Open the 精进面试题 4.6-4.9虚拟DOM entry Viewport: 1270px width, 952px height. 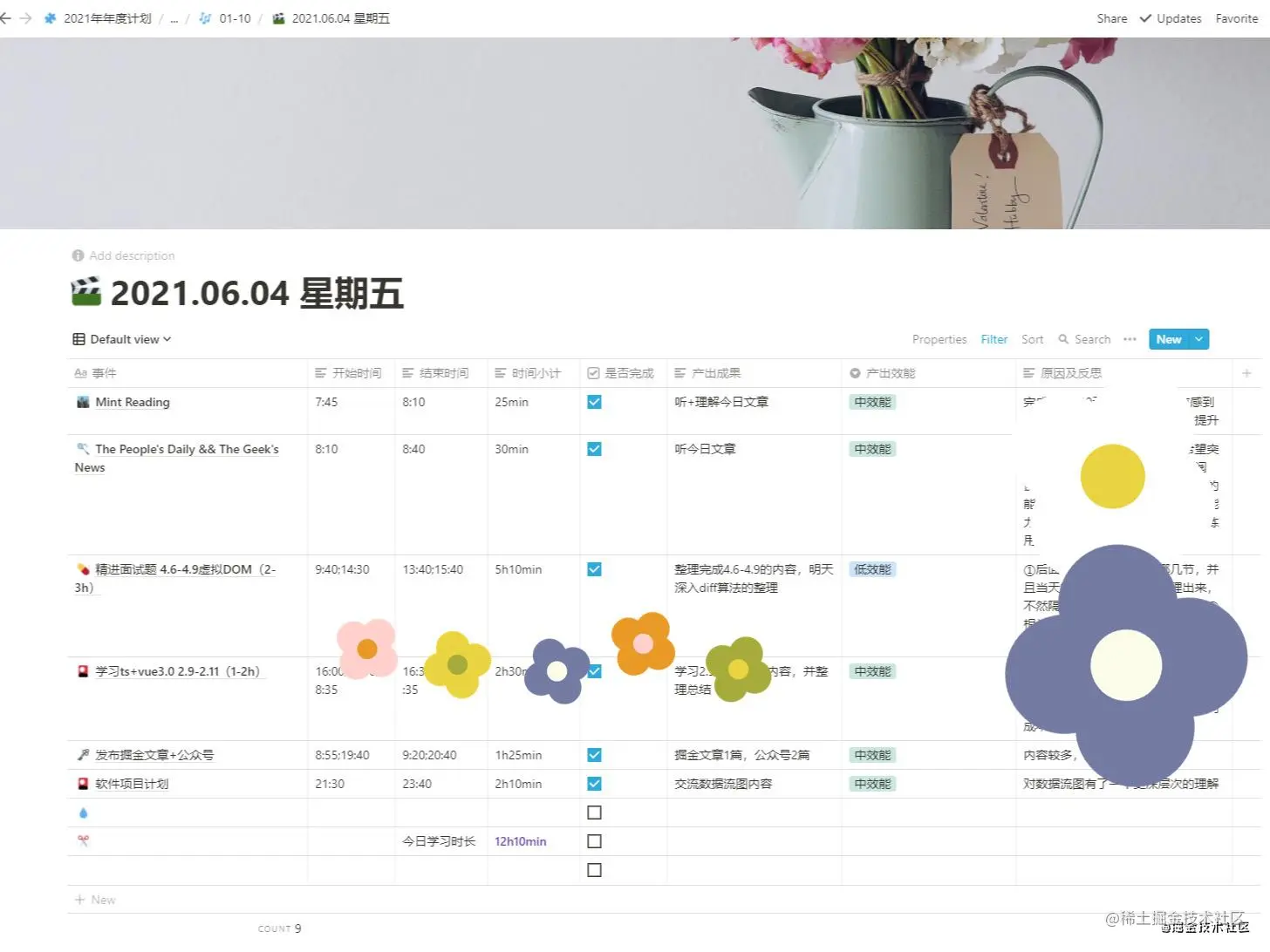point(175,578)
